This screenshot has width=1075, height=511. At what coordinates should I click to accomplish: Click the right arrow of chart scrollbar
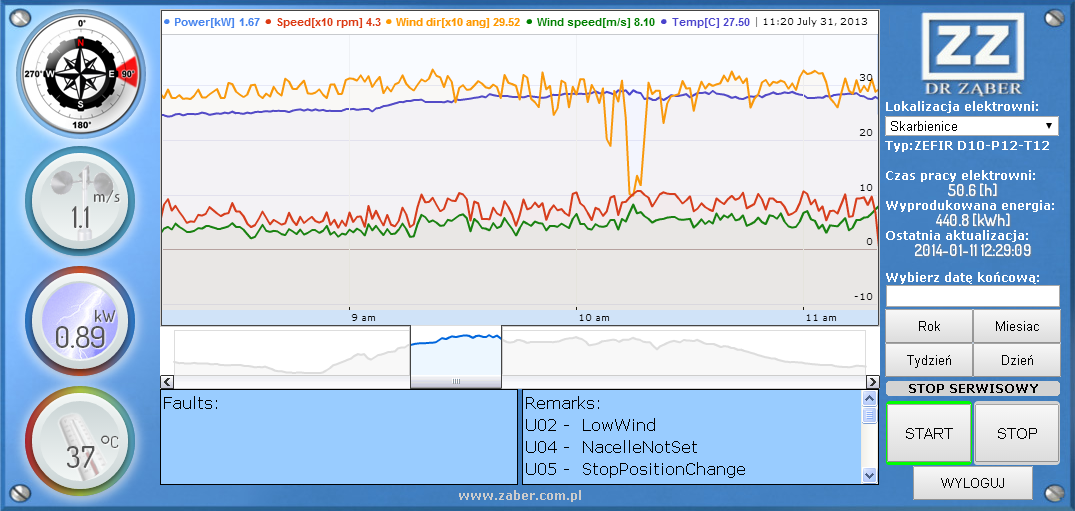pyautogui.click(x=872, y=381)
